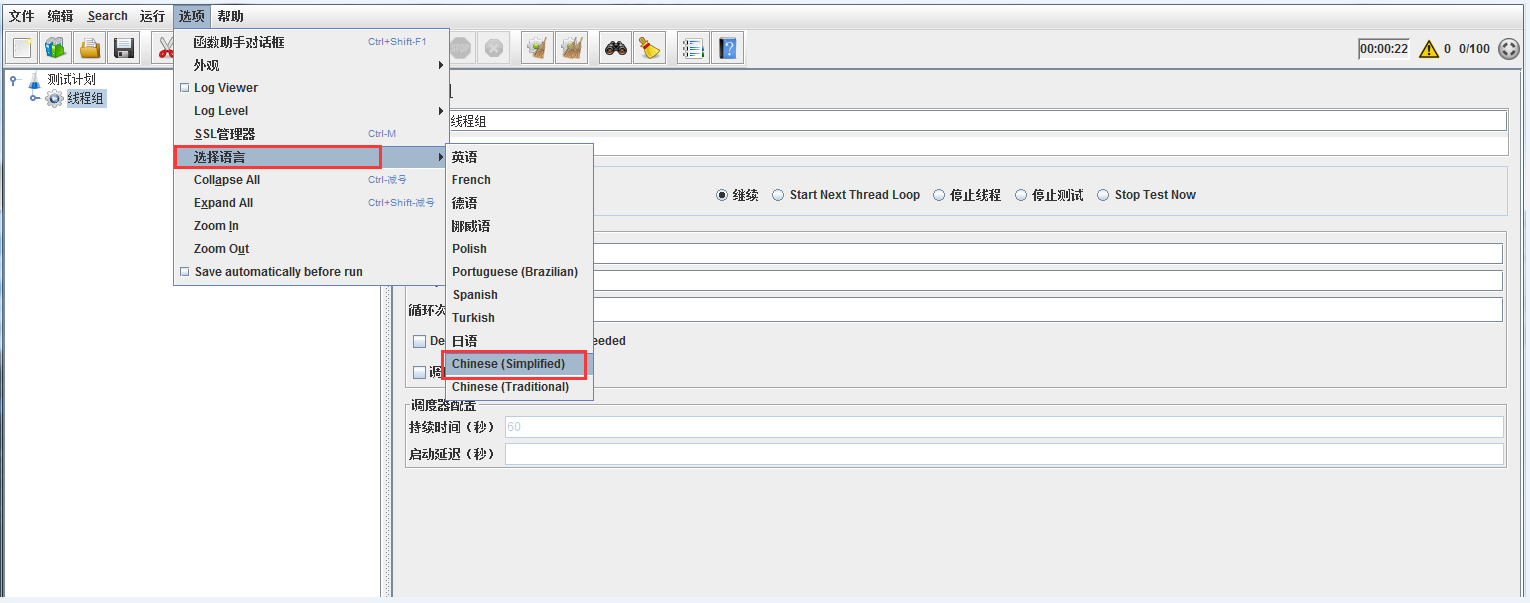Open the 运行 menu
The height and width of the screenshot is (603, 1530).
coord(151,15)
